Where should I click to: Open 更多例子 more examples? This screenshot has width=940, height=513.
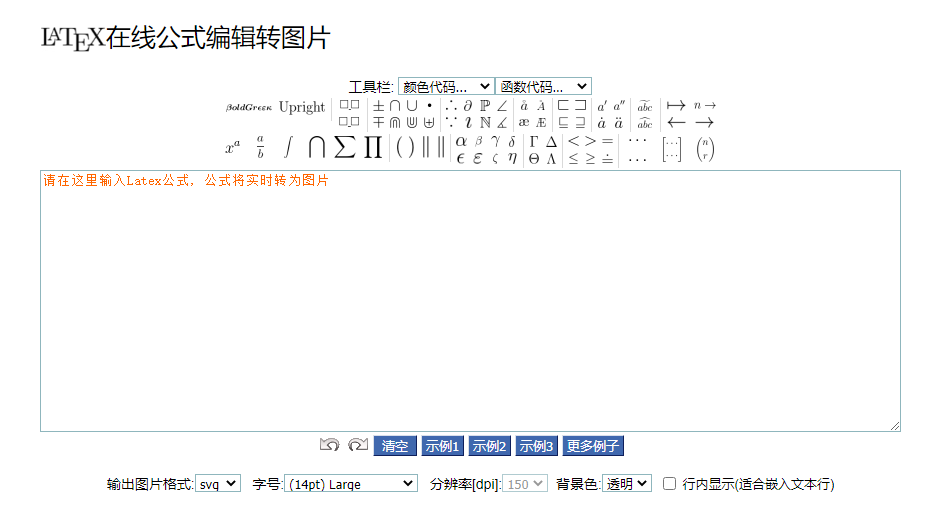pos(593,446)
